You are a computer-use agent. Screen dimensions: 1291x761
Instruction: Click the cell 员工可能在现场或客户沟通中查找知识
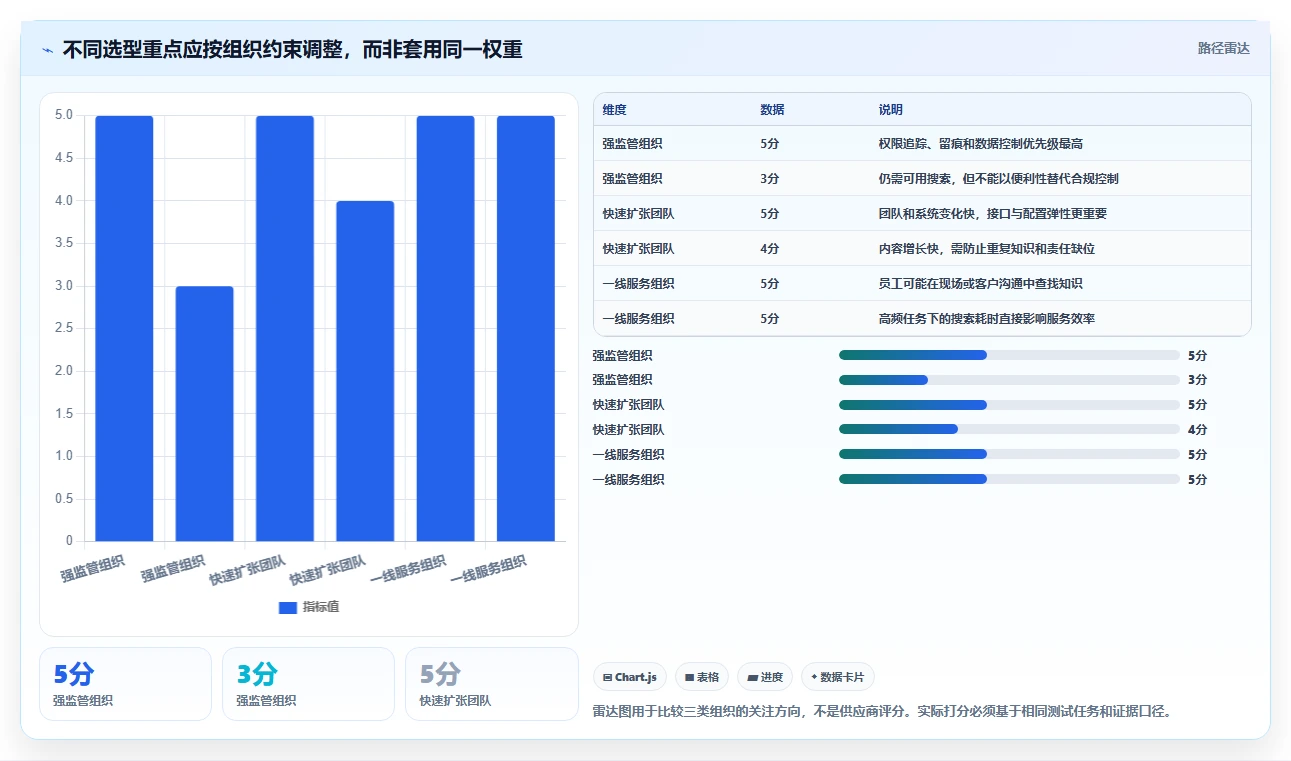[980, 284]
